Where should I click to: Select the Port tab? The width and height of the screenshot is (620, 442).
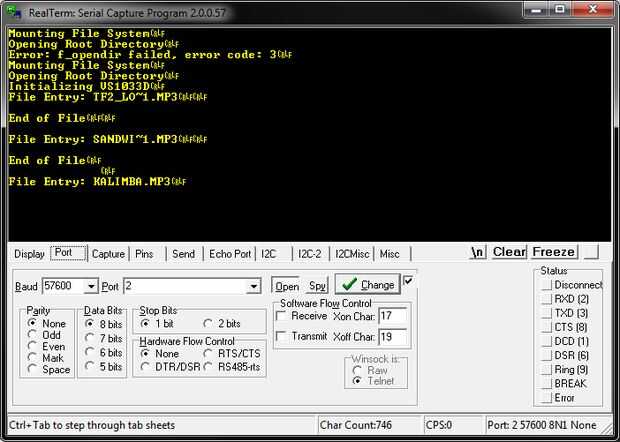[x=68, y=253]
